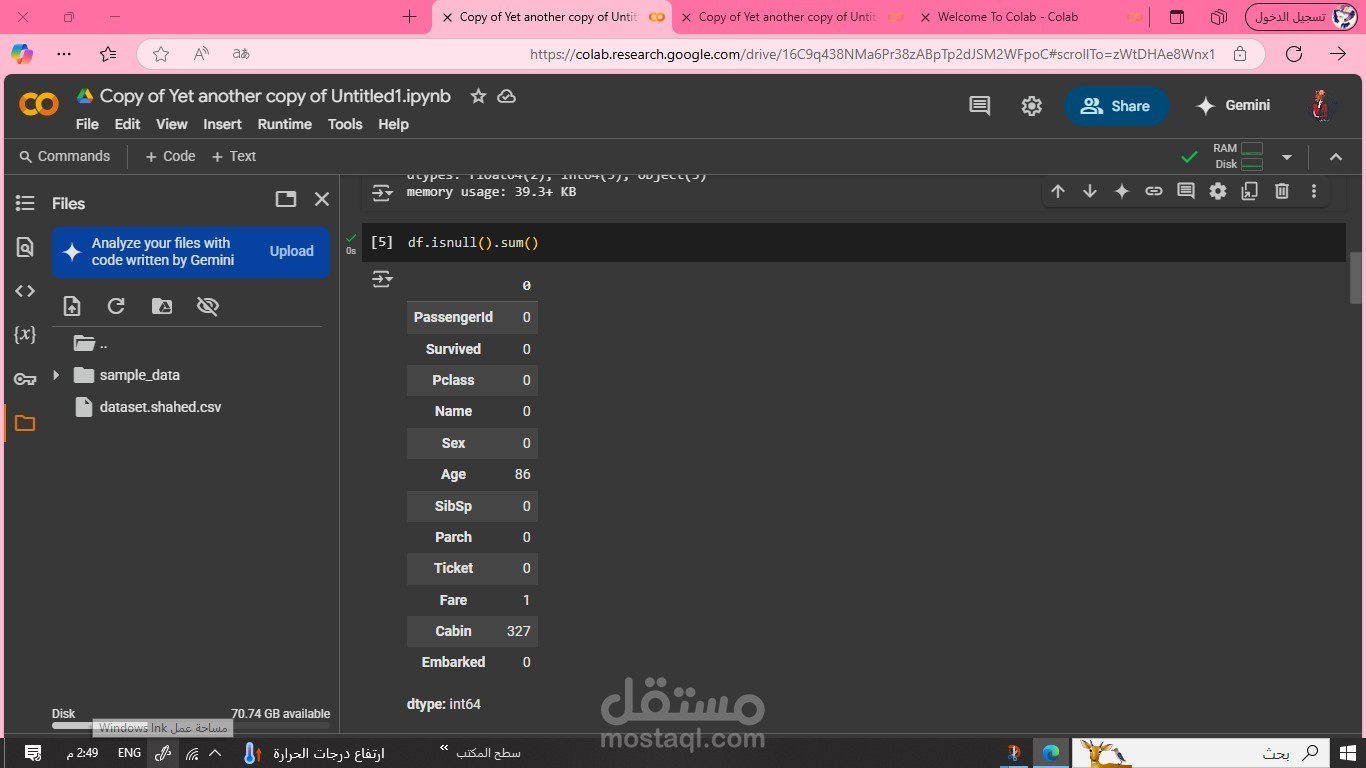
Task: Toggle show hidden files eye icon
Action: 208,306
